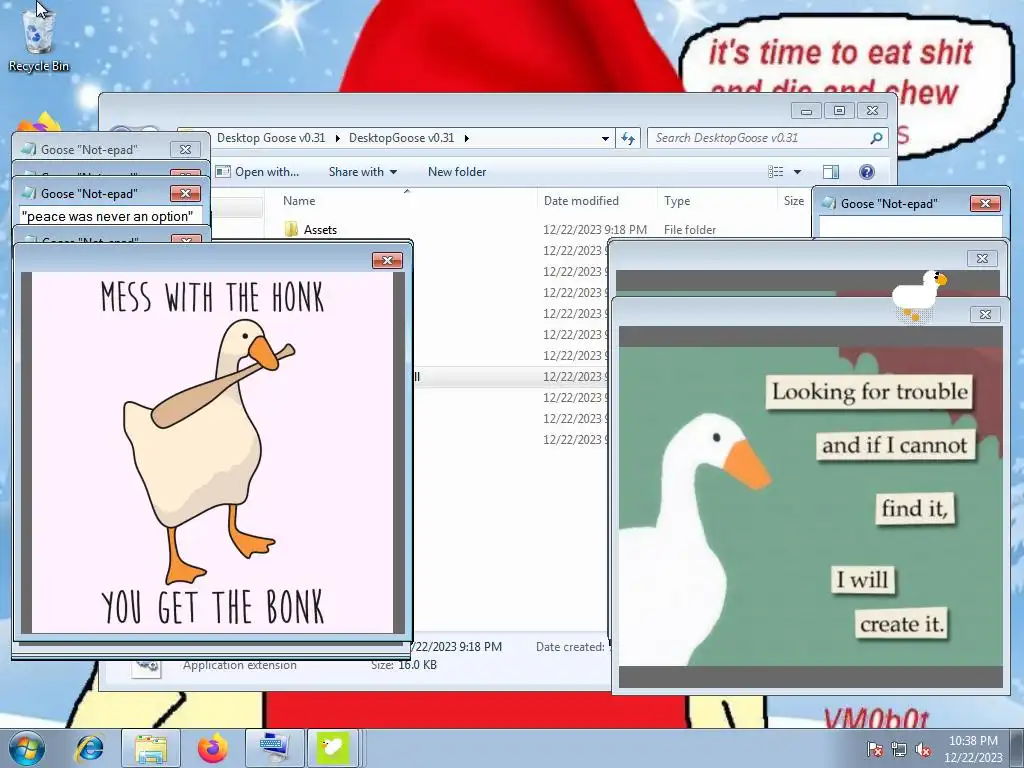This screenshot has width=1024, height=768.
Task: Select the Desktop Goose v0.31 breadcrumb
Action: 271,138
